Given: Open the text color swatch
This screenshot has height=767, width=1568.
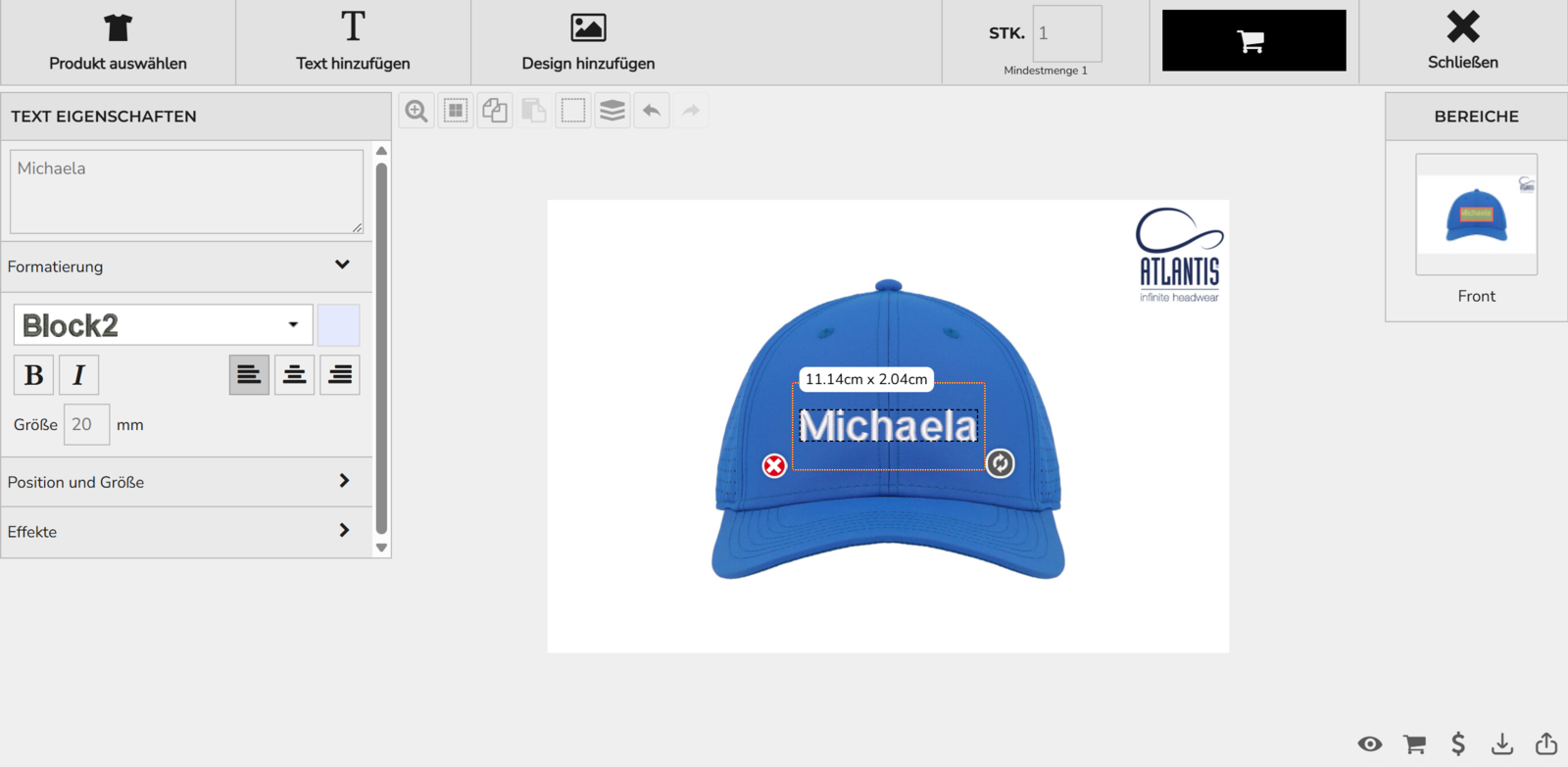Looking at the screenshot, I should [x=339, y=325].
